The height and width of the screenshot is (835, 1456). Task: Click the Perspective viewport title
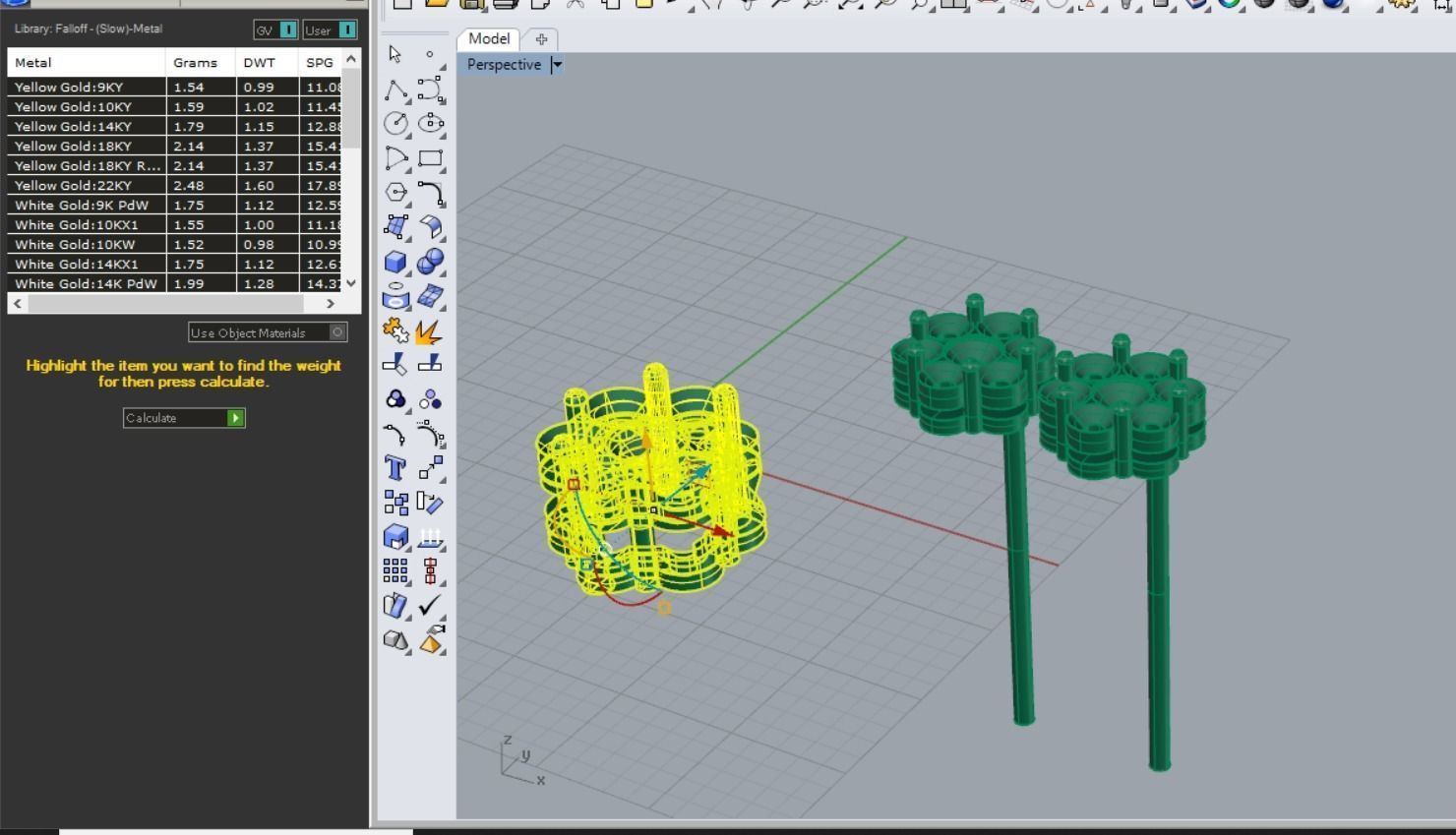pyautogui.click(x=504, y=65)
